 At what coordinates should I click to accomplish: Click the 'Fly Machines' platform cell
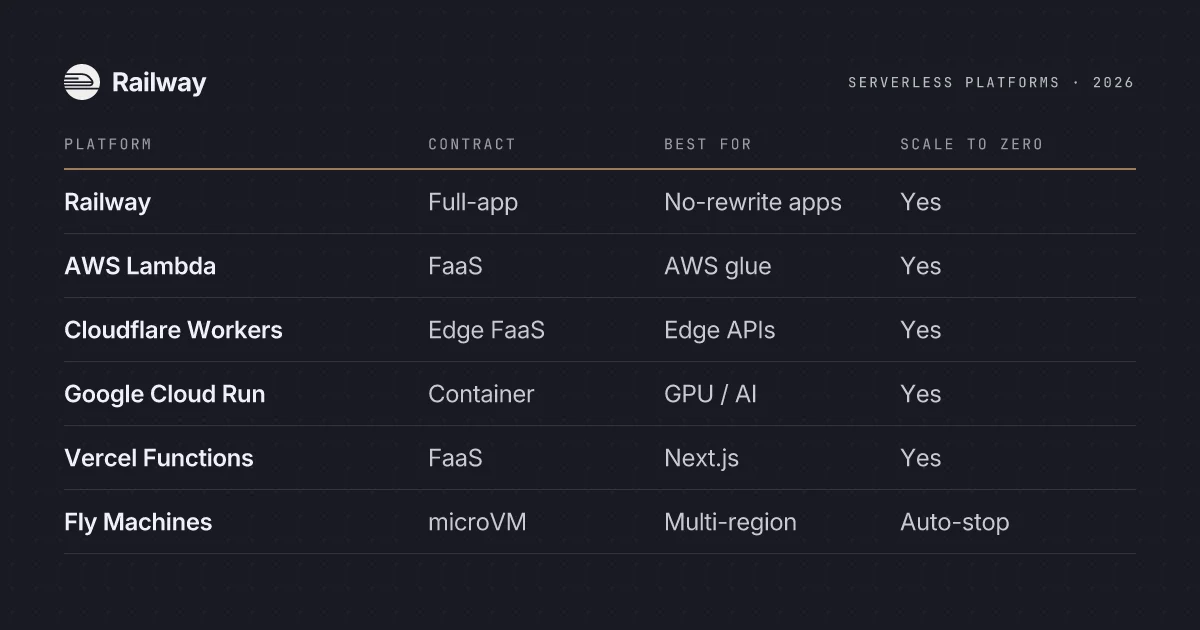138,522
